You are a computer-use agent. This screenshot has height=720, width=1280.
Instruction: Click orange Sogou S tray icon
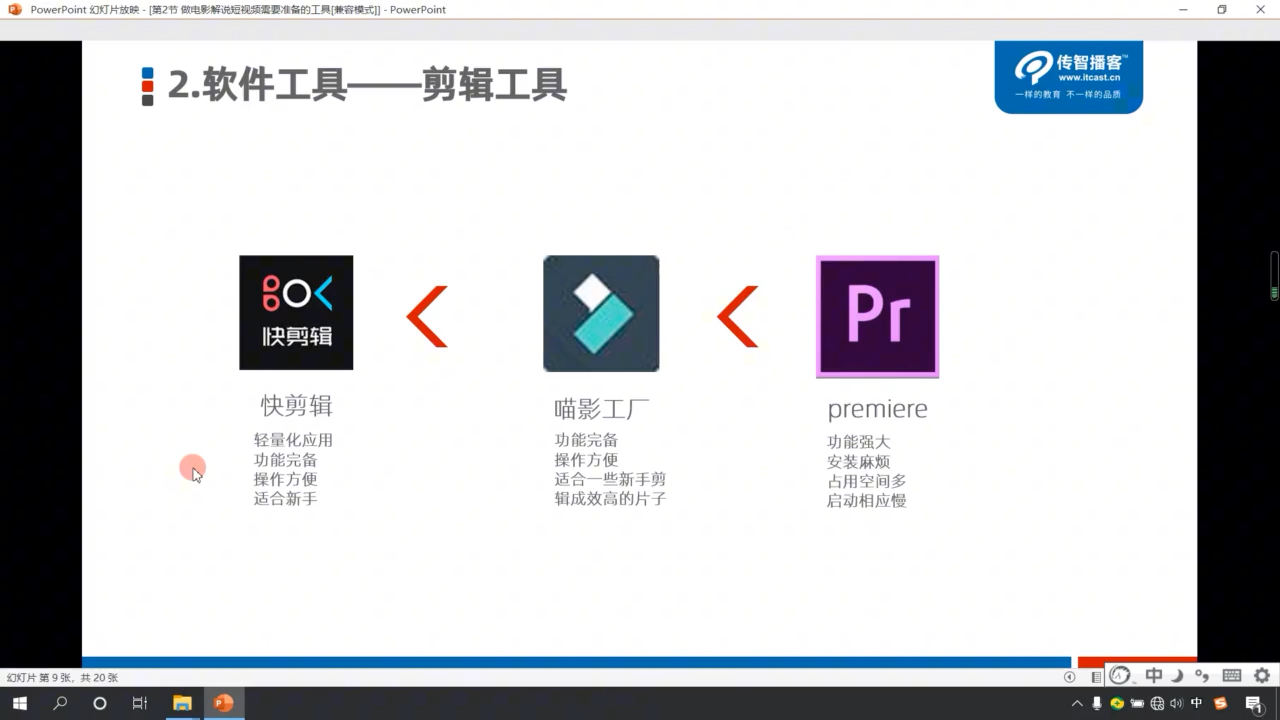pyautogui.click(x=1220, y=704)
